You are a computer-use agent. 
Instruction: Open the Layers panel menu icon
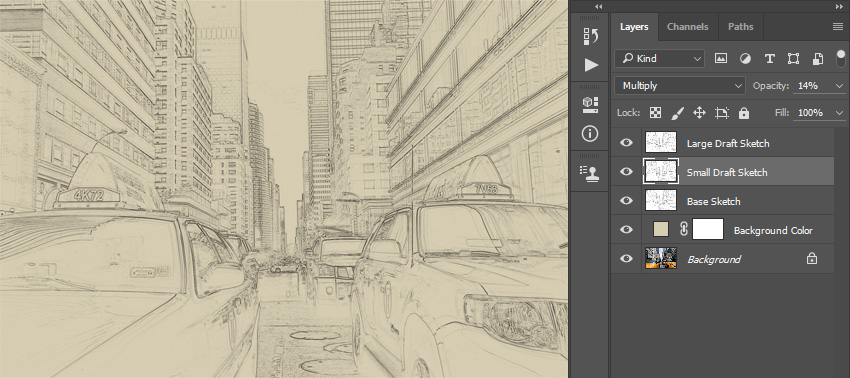[x=838, y=27]
